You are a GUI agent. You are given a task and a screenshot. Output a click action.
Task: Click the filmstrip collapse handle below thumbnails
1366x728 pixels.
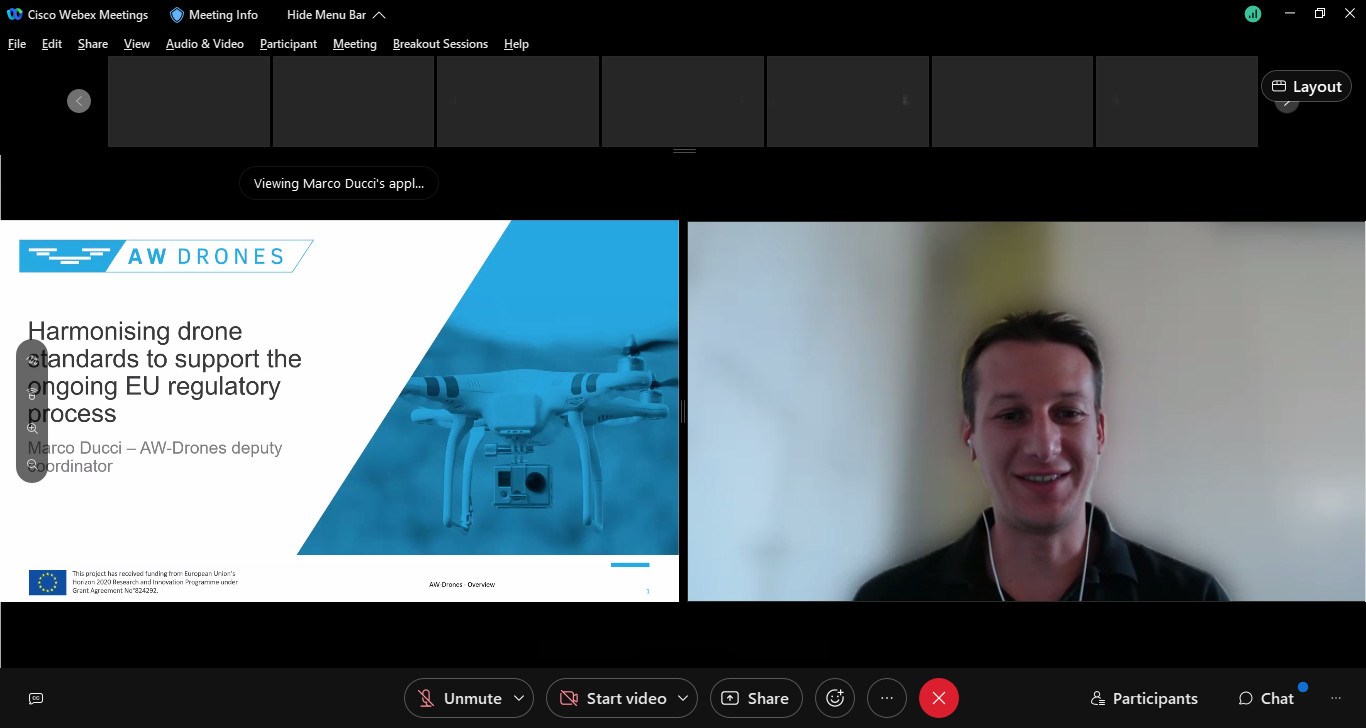[x=684, y=151]
